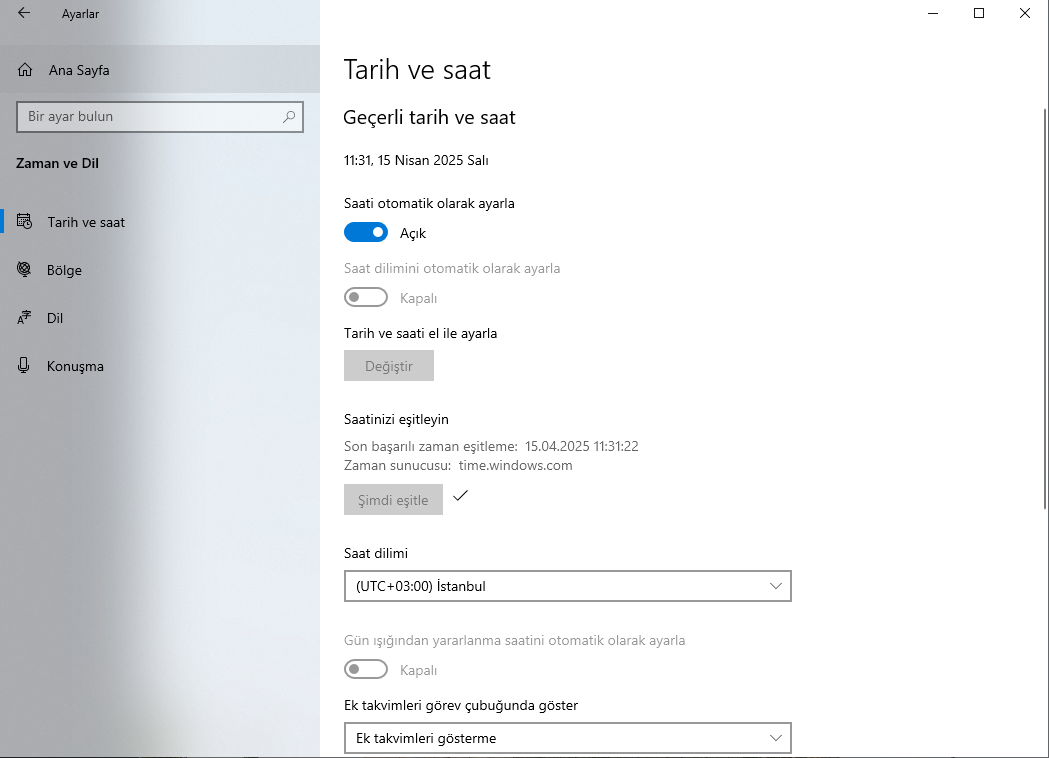Screen dimensions: 1049x758
Task: Toggle Saati otomatik olarak ayarla switch
Action: point(366,232)
